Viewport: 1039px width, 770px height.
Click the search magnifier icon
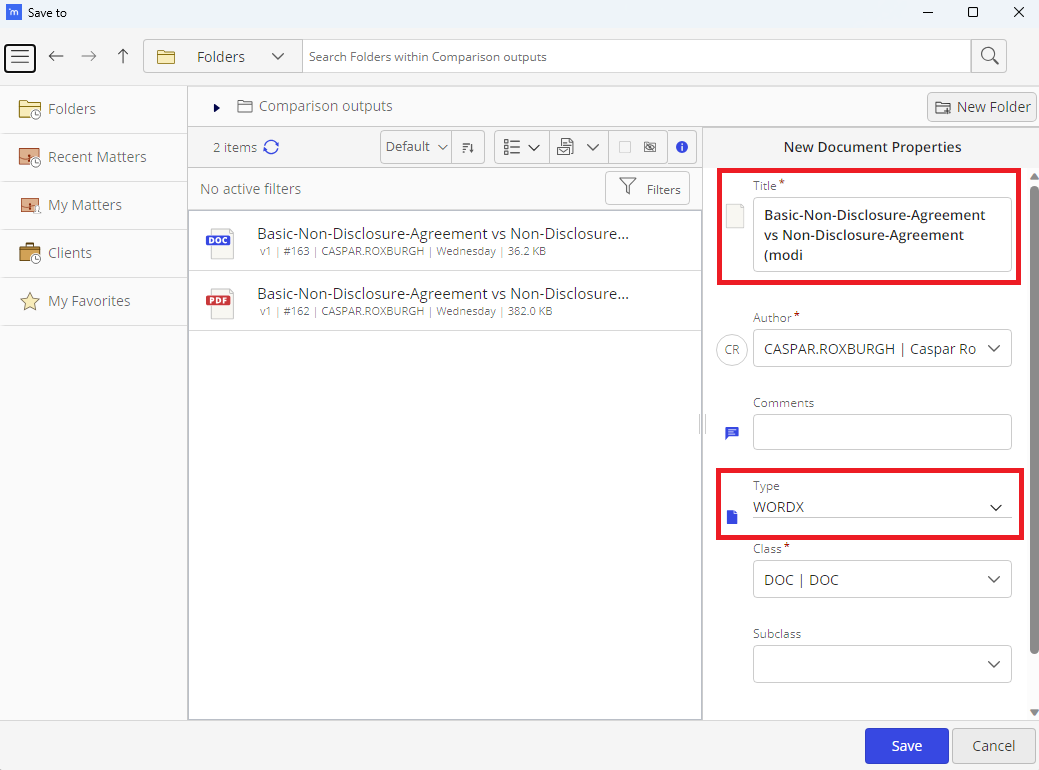[x=988, y=56]
